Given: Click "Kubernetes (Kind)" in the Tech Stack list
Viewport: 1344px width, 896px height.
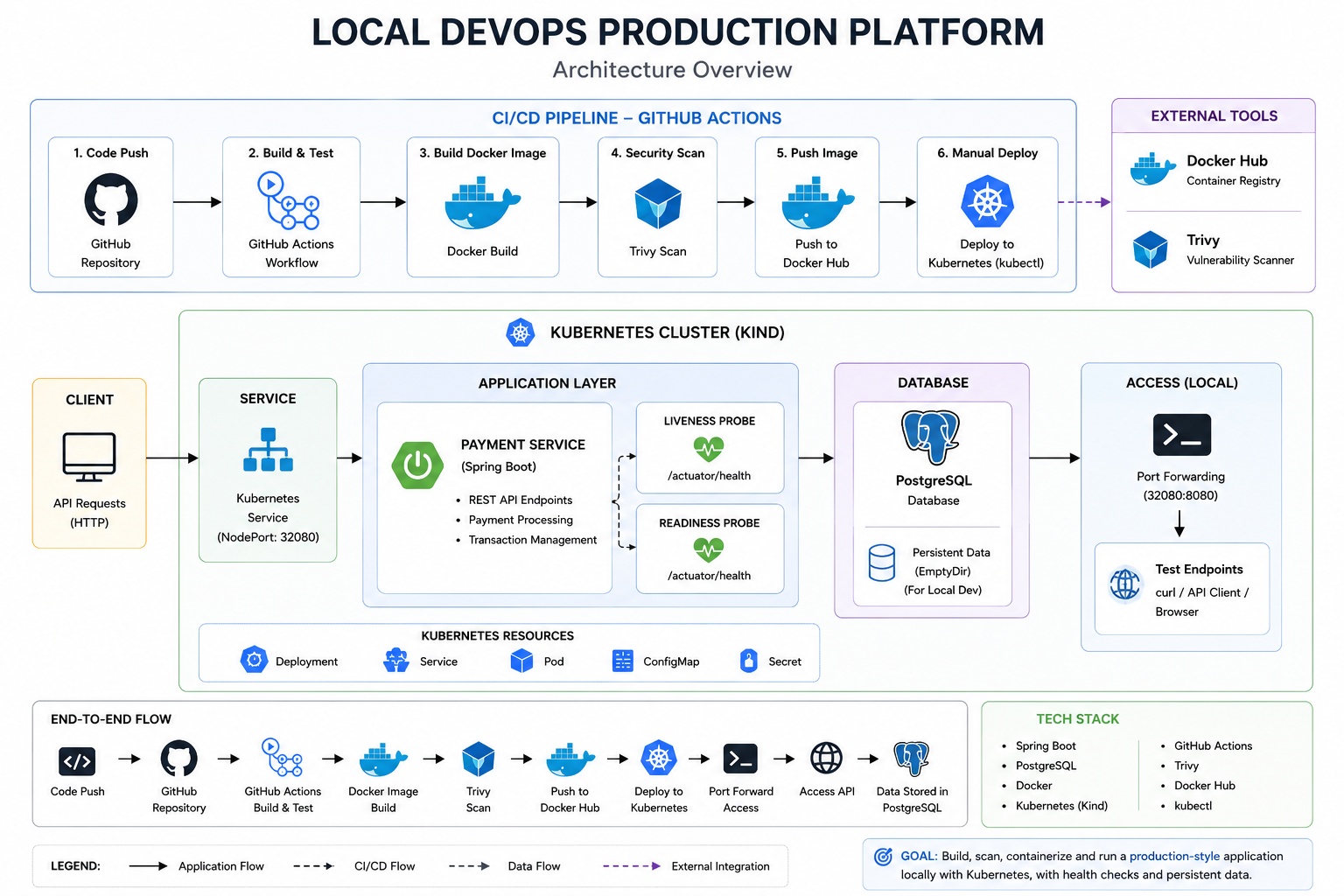Looking at the screenshot, I should [1061, 806].
